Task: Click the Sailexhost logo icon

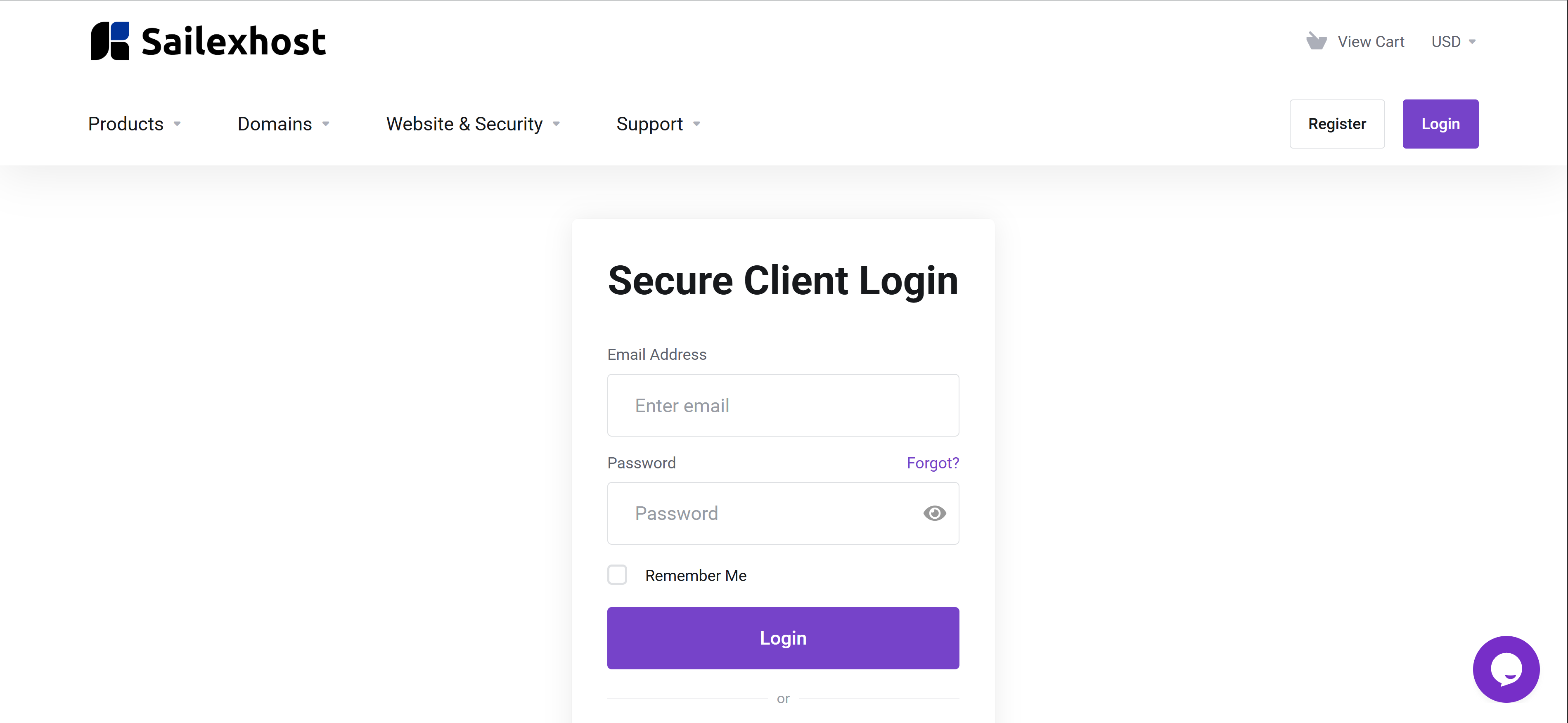Action: 110,41
